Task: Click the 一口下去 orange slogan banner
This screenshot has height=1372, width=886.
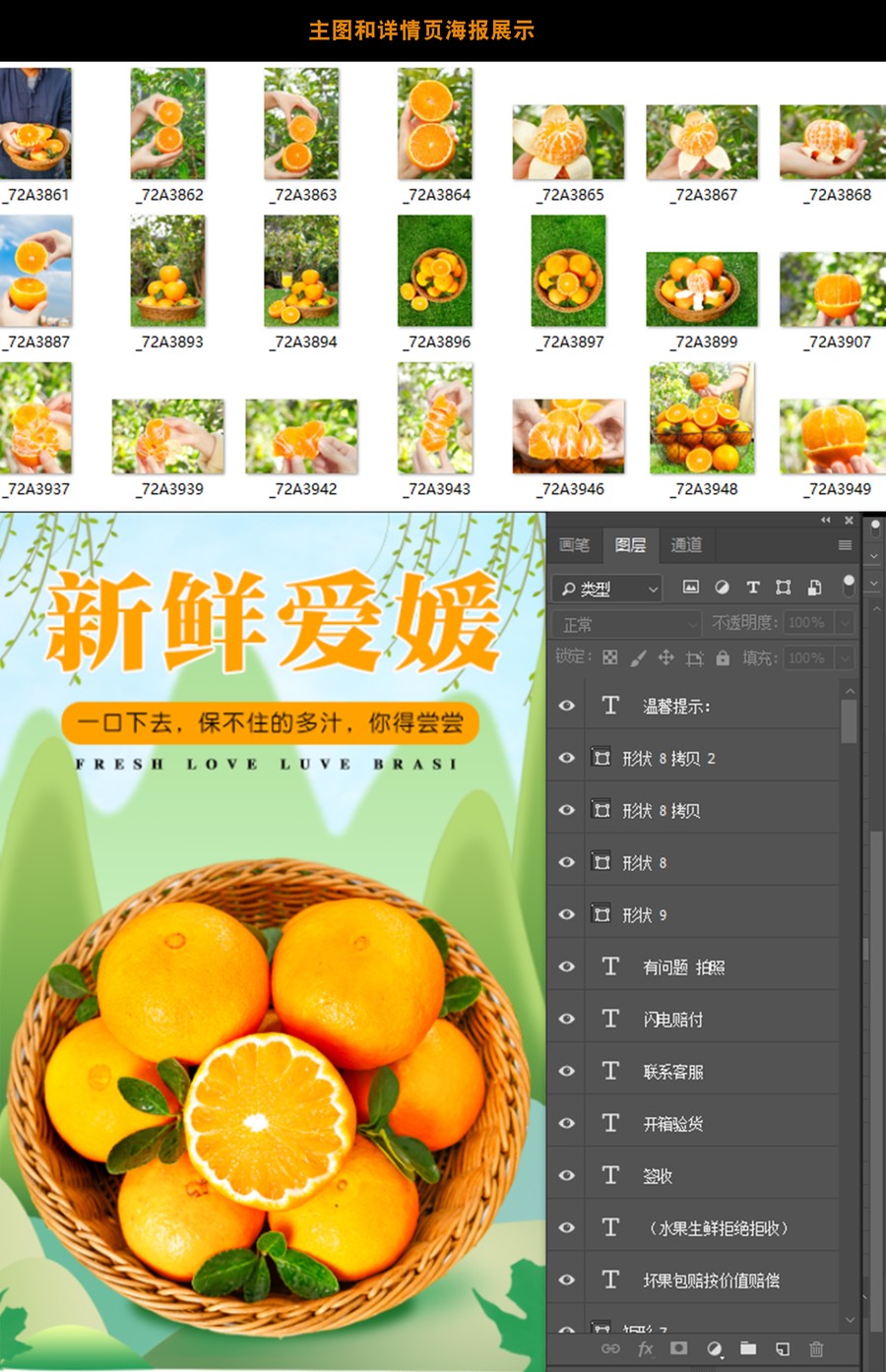Action: [270, 723]
